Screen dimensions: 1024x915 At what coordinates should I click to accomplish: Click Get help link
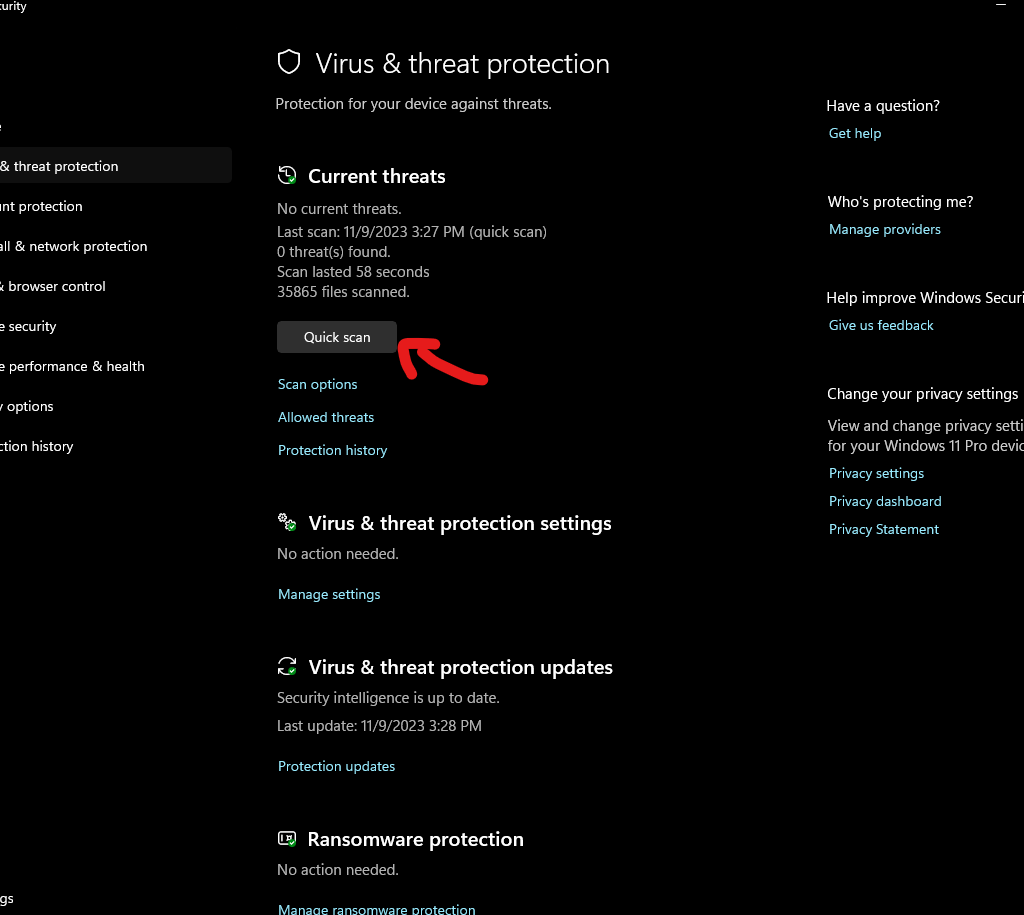(855, 133)
